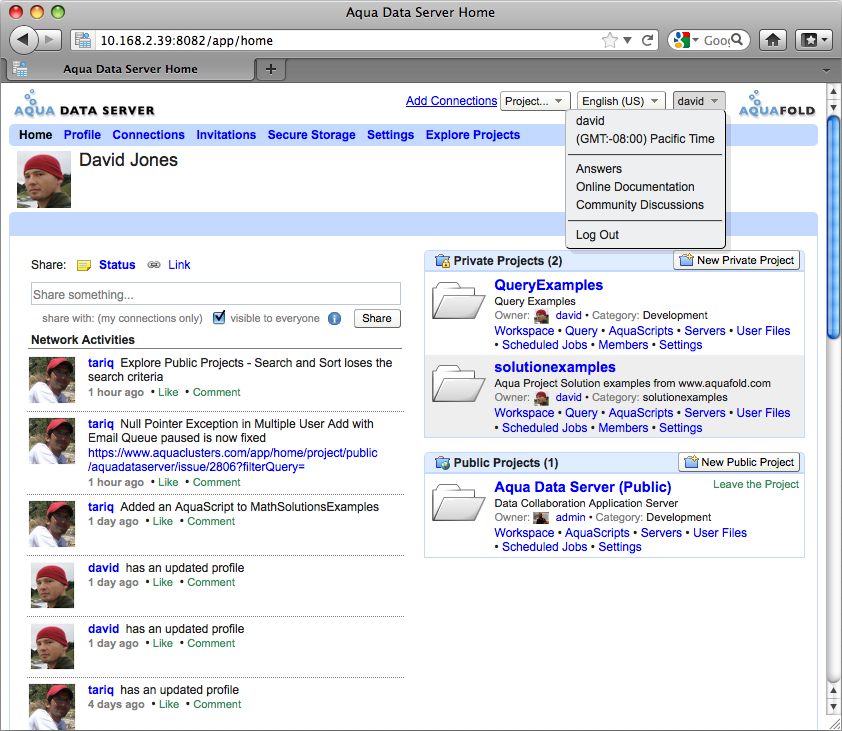Viewport: 842px width, 731px height.
Task: Open Community Discussions from user menu
Action: point(640,205)
